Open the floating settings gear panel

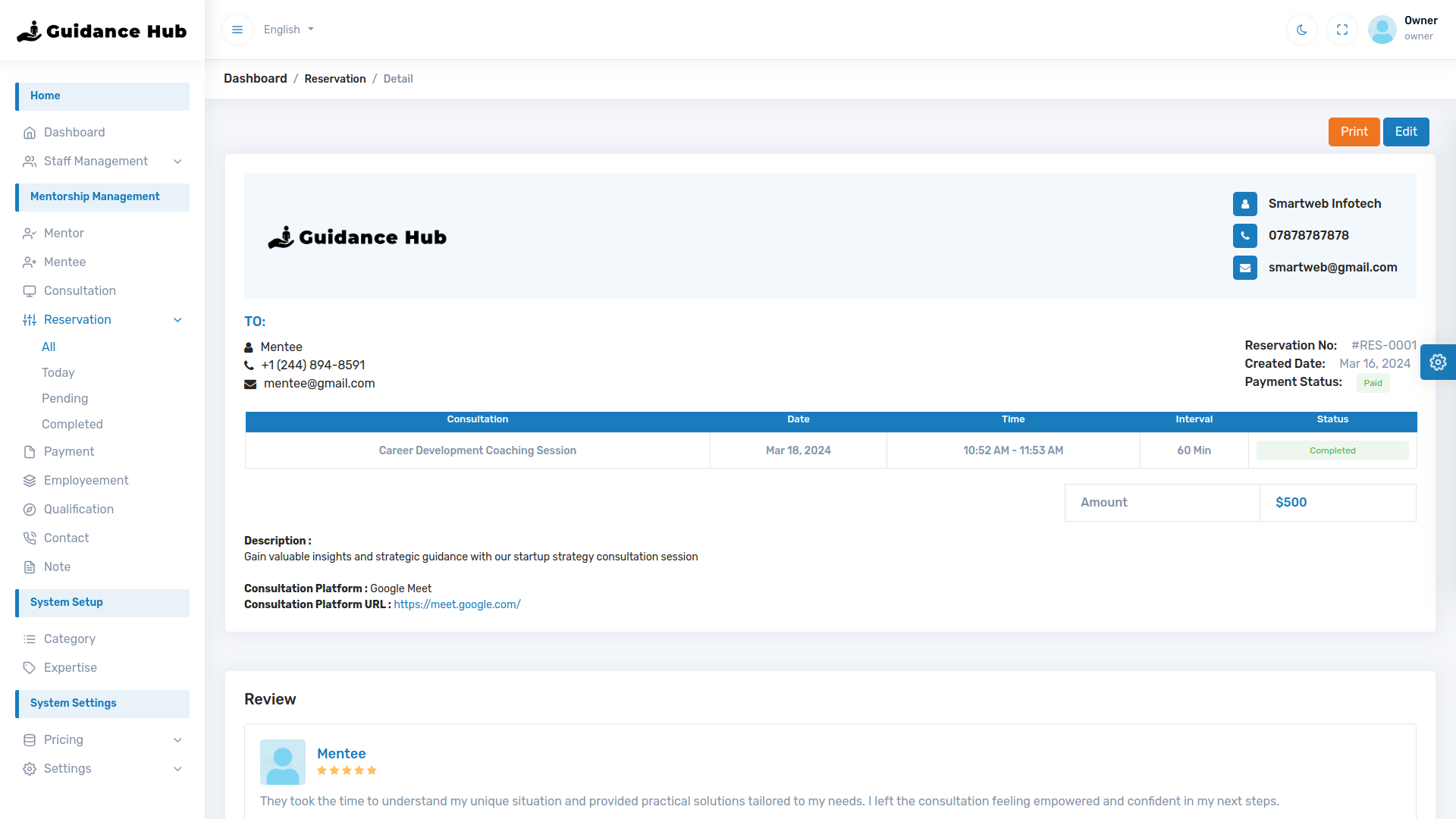tap(1438, 362)
